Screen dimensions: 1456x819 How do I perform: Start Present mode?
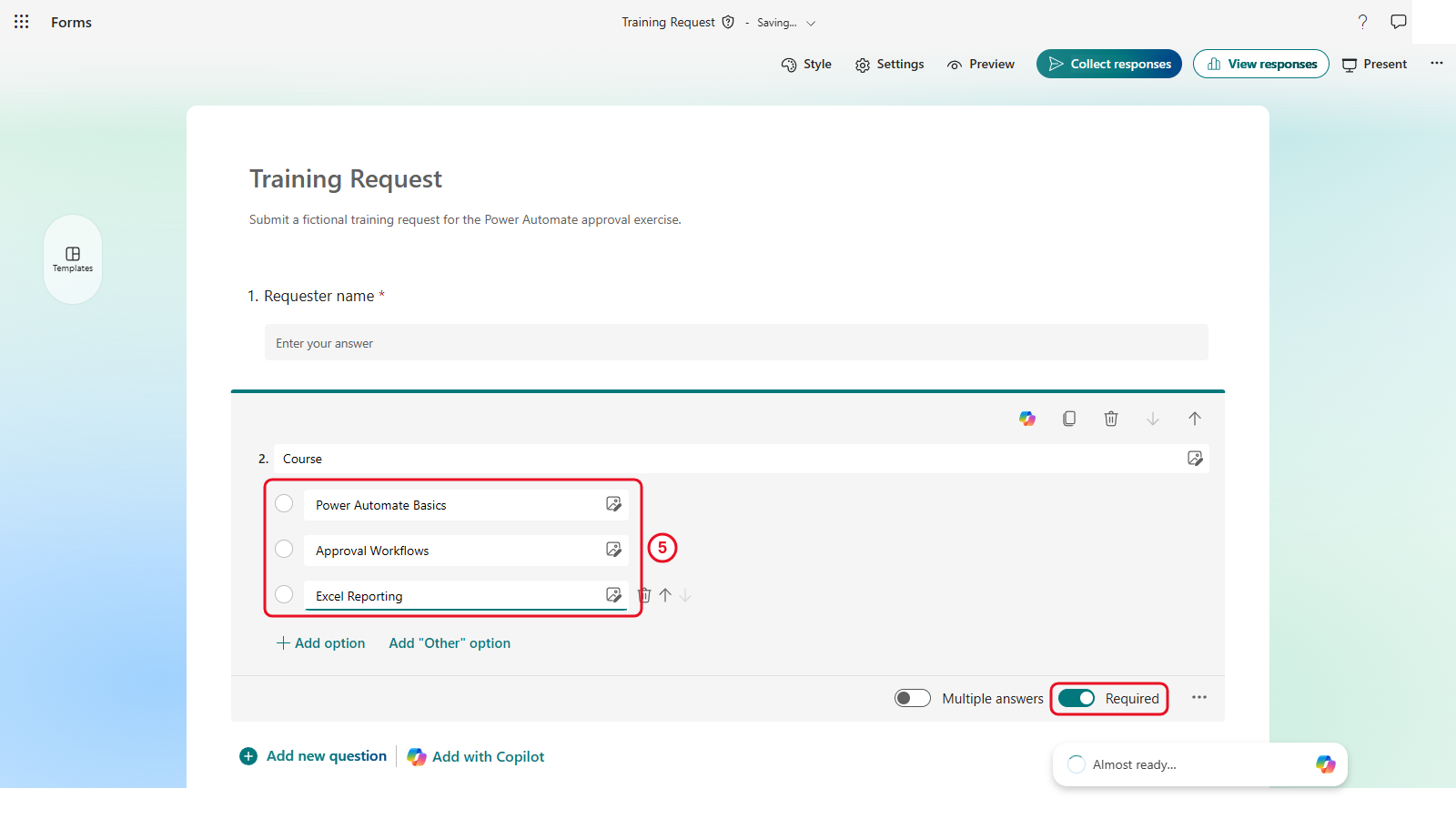(x=1374, y=64)
